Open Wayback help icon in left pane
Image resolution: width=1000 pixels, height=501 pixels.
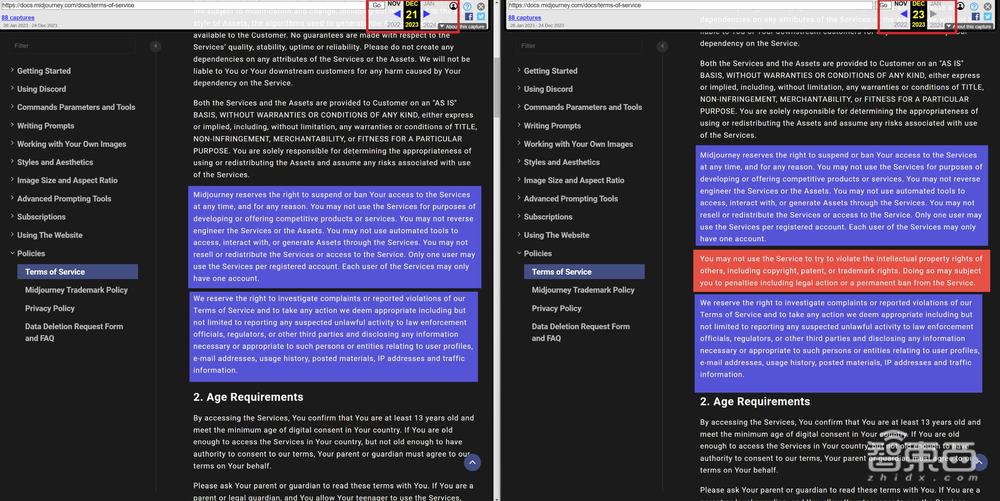pyautogui.click(x=467, y=6)
